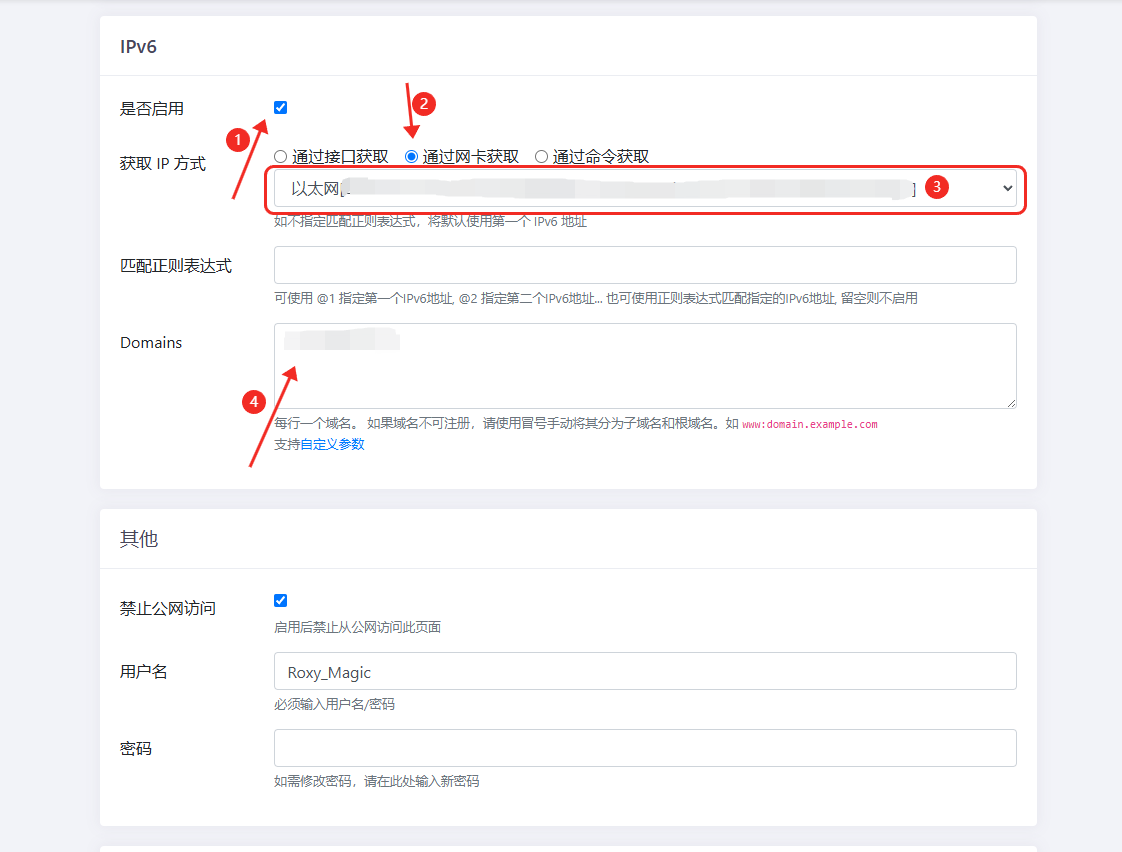Click inside the 匹配正则表达式 input field

click(x=645, y=265)
